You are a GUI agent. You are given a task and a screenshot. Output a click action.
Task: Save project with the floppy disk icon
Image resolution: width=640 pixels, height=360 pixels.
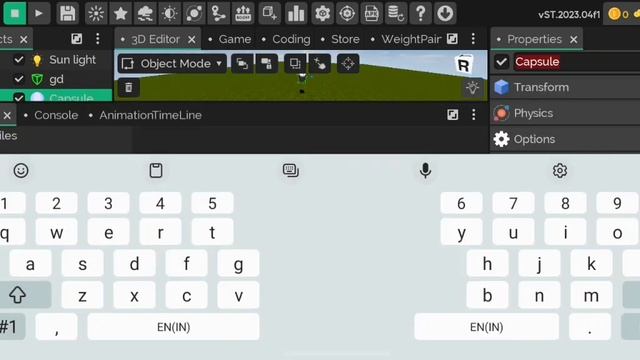point(67,13)
